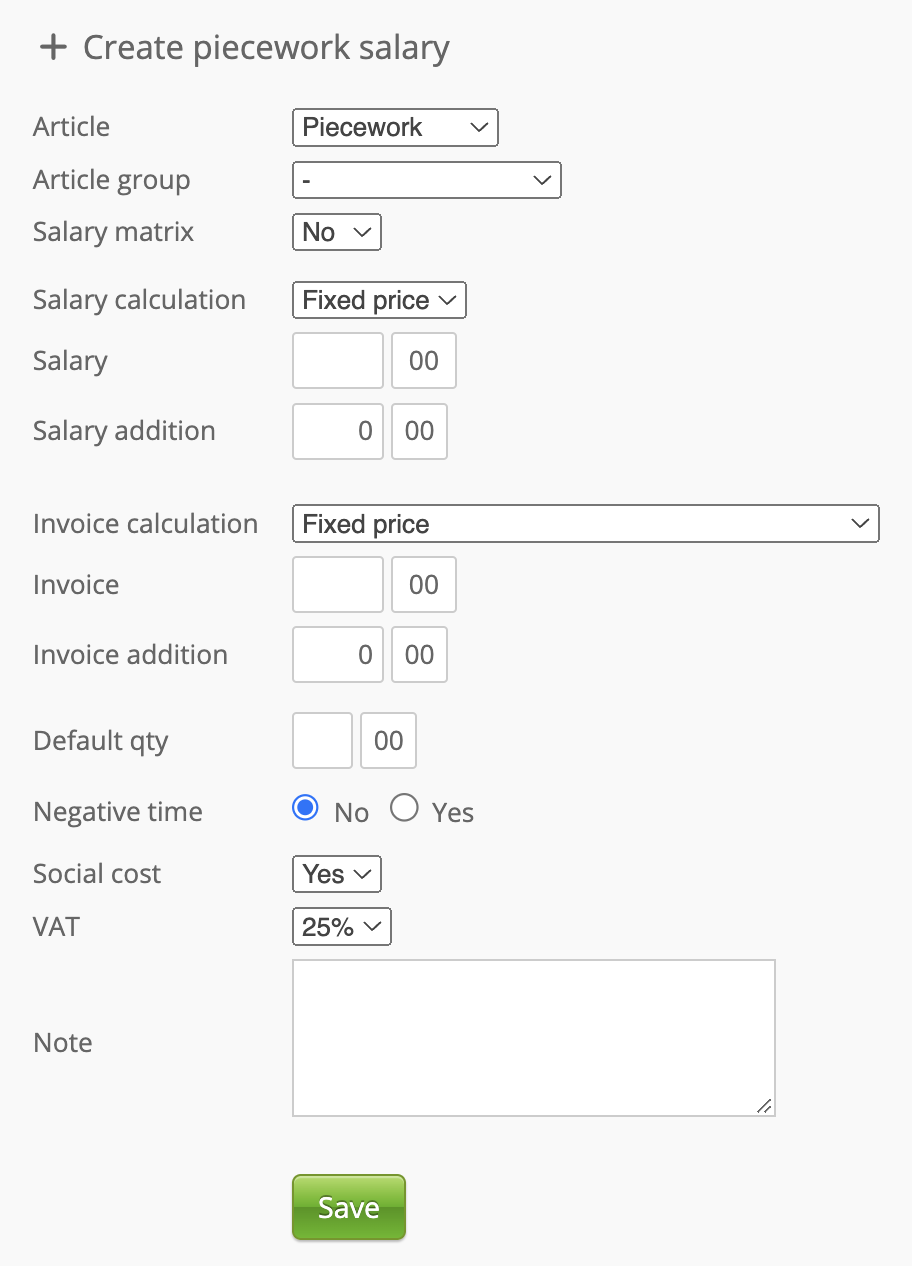
Task: Select the No radio for Negative time
Action: pyautogui.click(x=305, y=809)
